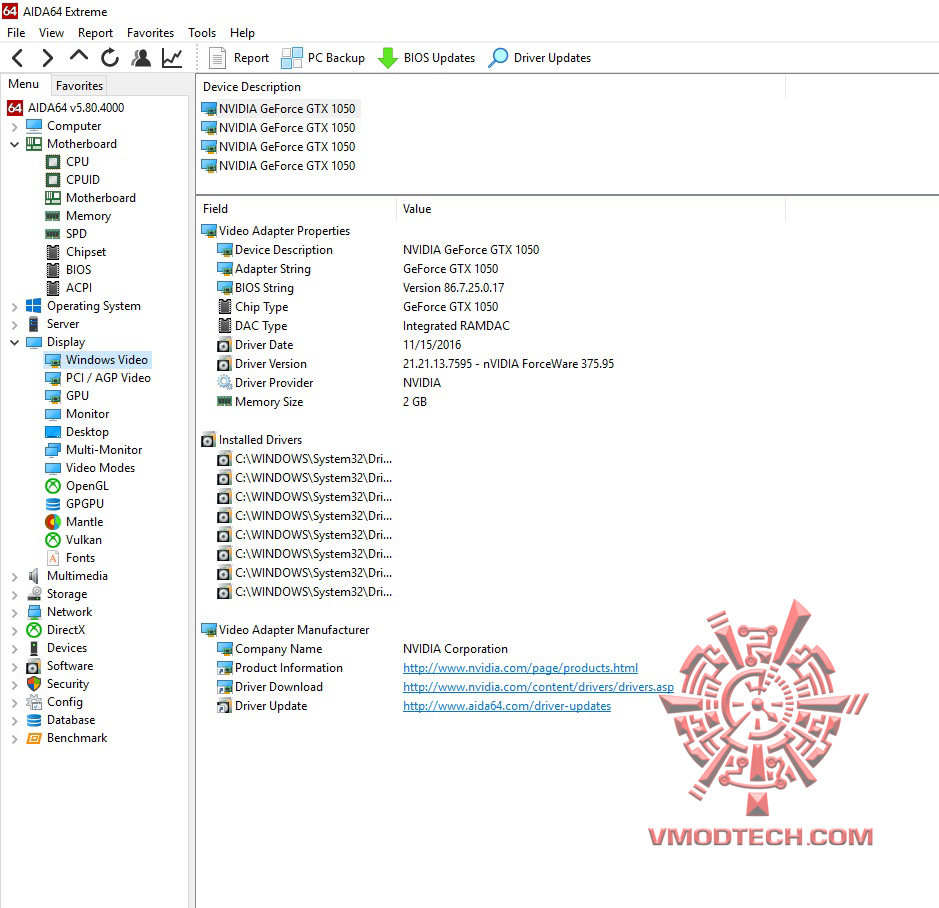Expand the Operating System node
Screen dimensions: 939x908
[x=14, y=307]
